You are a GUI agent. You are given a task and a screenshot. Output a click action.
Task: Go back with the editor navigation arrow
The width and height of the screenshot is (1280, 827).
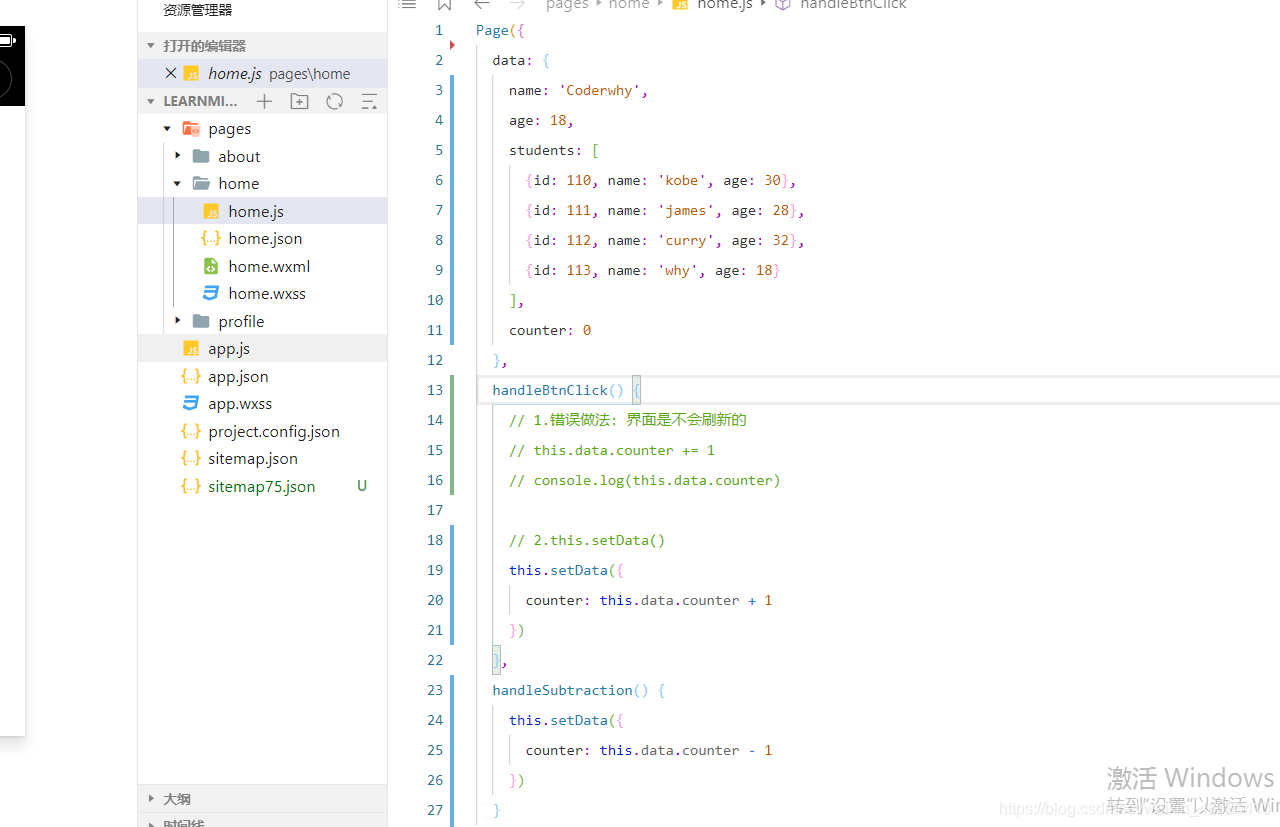tap(481, 4)
